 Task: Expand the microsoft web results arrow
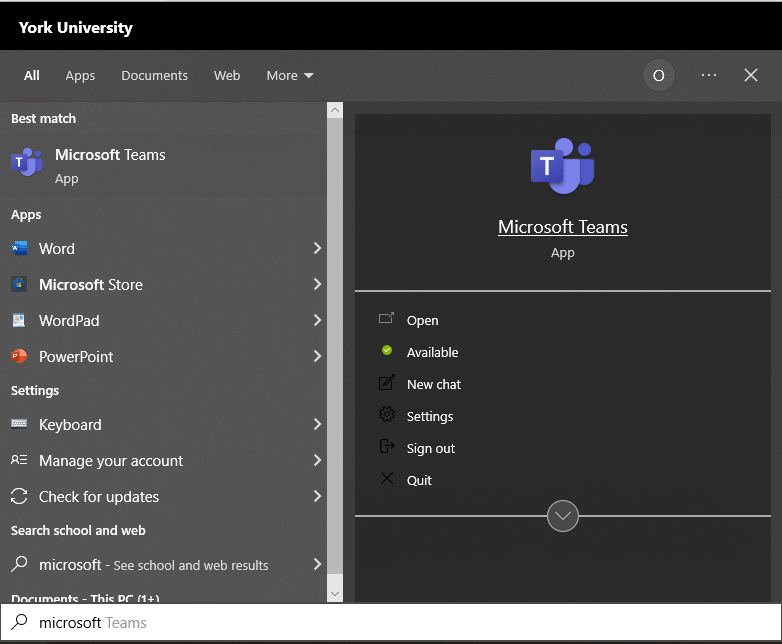(x=317, y=564)
